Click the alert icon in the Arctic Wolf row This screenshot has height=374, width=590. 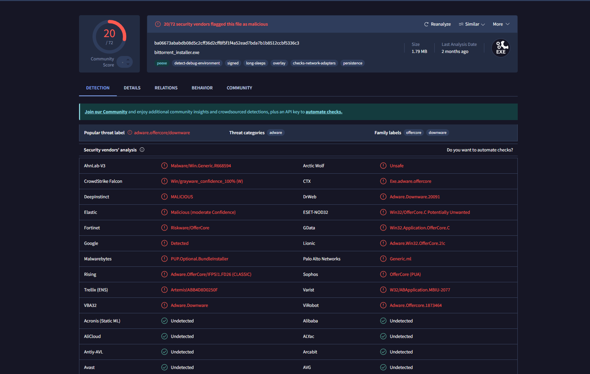click(383, 166)
